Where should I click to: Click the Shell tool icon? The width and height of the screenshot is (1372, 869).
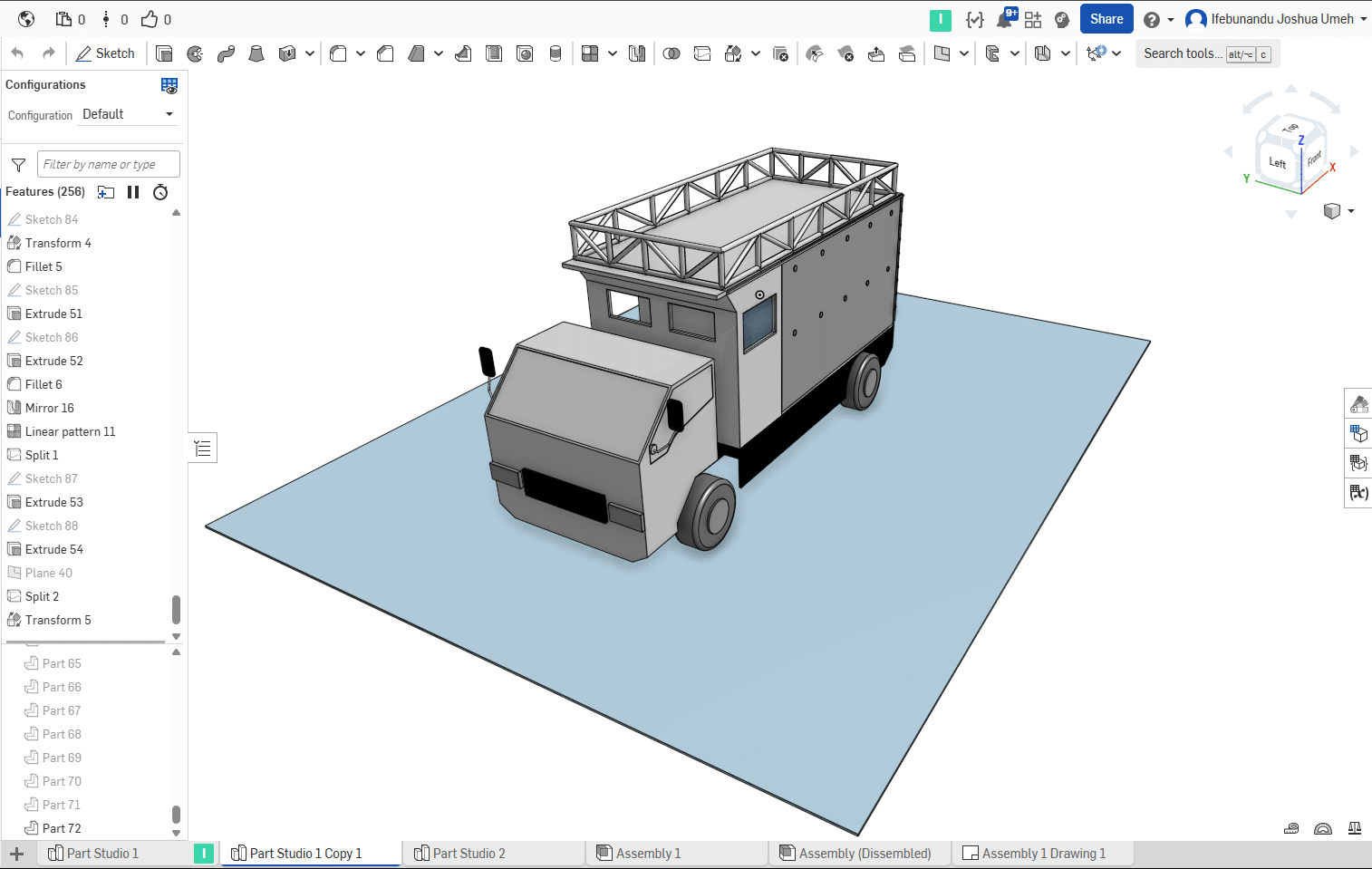[x=494, y=53]
